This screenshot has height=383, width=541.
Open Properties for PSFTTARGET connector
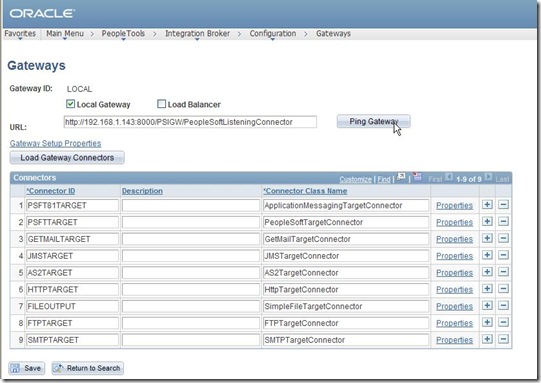point(454,223)
